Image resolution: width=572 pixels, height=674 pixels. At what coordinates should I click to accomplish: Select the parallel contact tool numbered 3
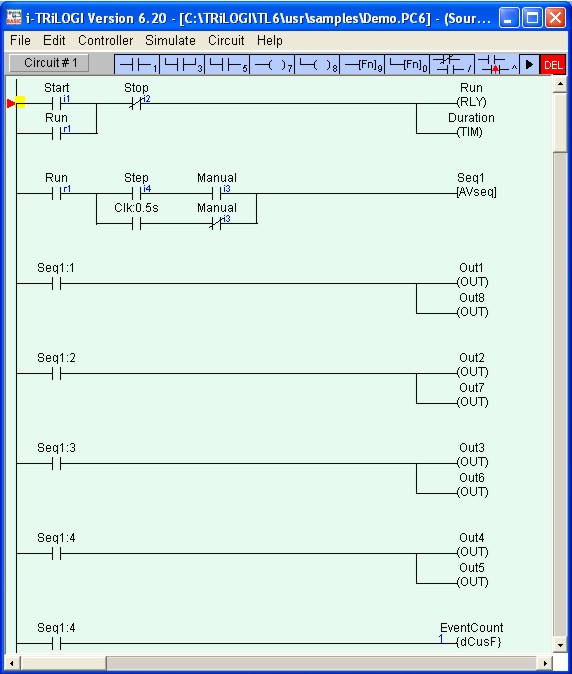182,65
